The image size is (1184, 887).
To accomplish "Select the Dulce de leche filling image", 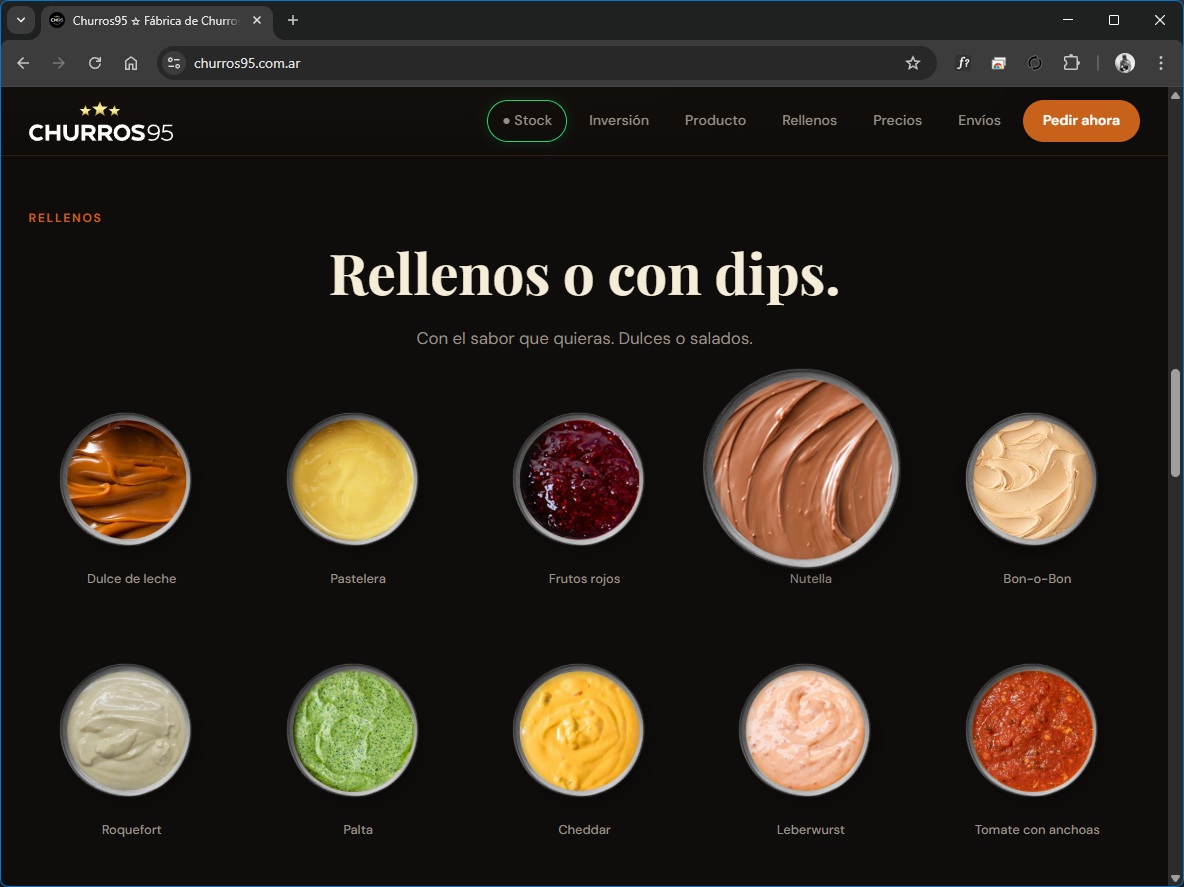I will (x=125, y=479).
